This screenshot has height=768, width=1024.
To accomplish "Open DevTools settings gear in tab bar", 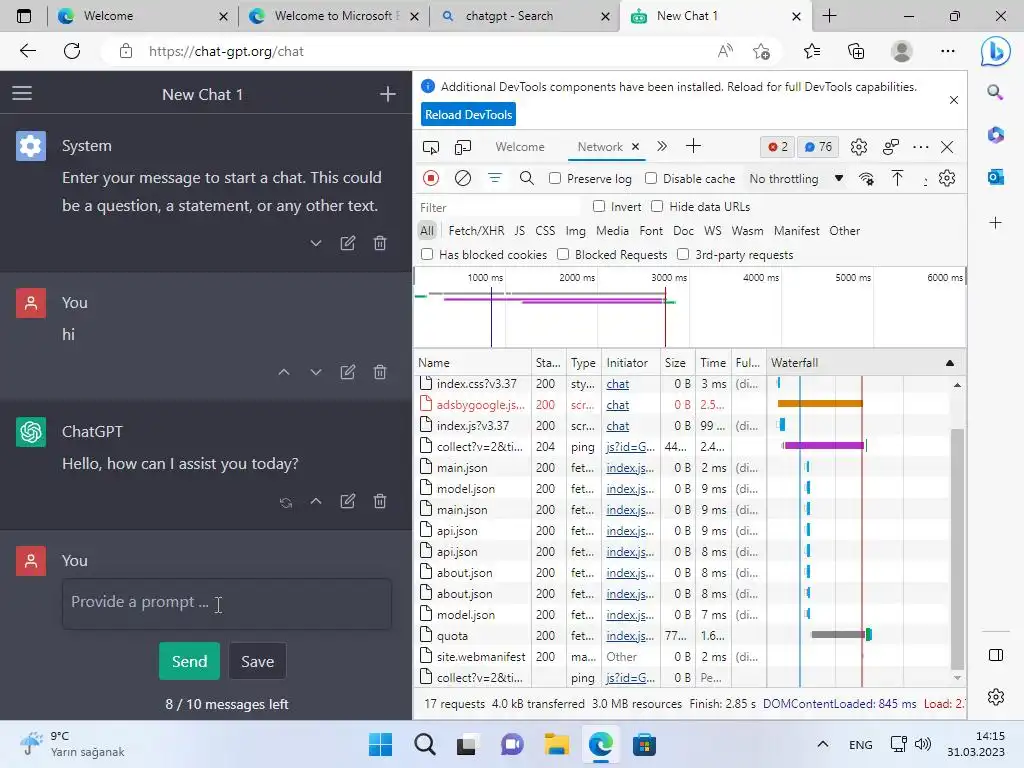I will click(858, 147).
